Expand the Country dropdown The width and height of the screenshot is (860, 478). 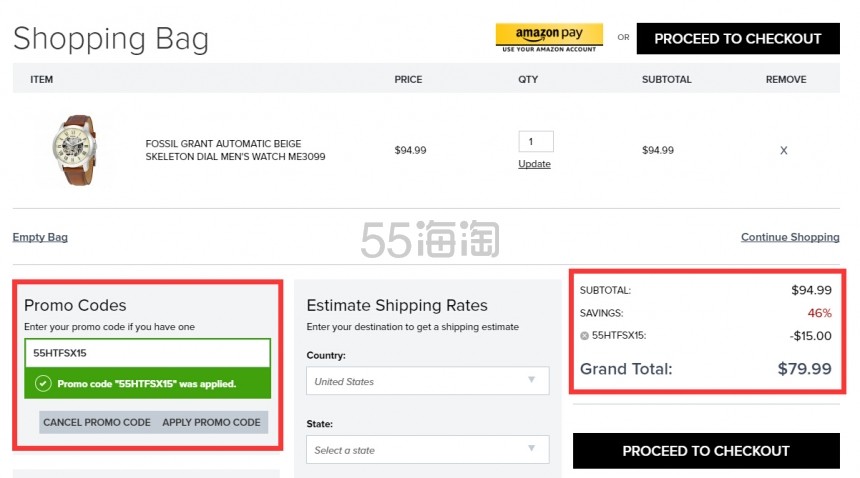(x=427, y=381)
